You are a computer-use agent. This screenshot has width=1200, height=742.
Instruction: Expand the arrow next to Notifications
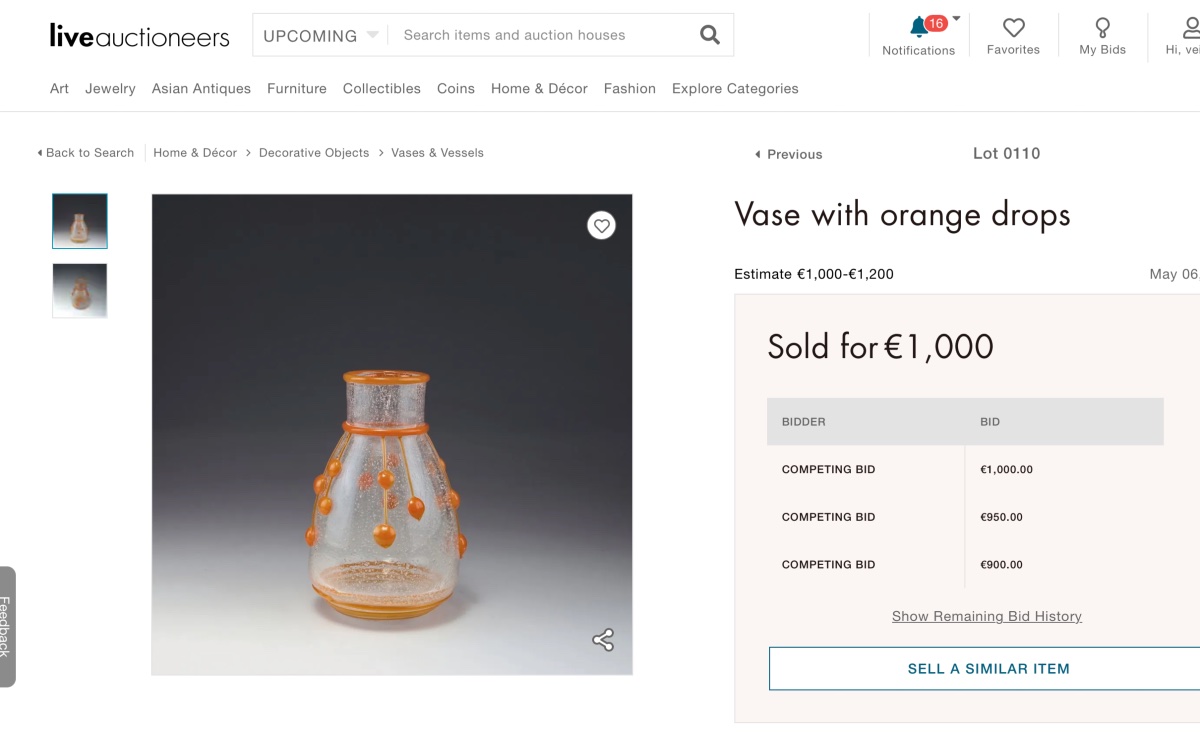coord(956,18)
